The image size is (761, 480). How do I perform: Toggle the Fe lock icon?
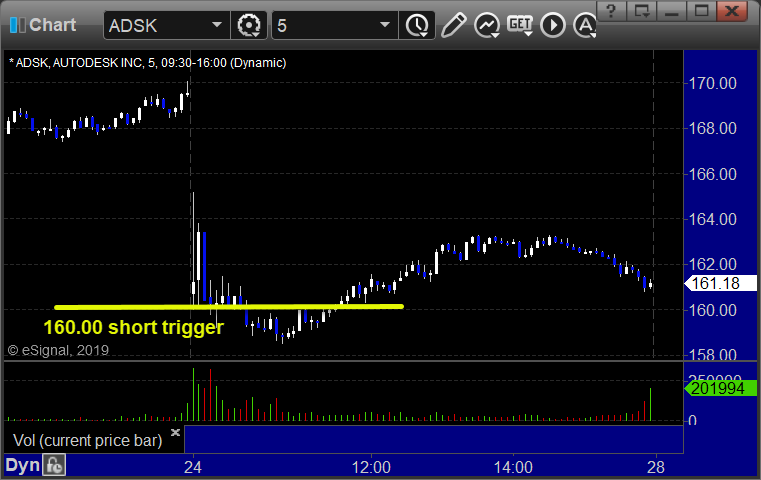tap(54, 465)
